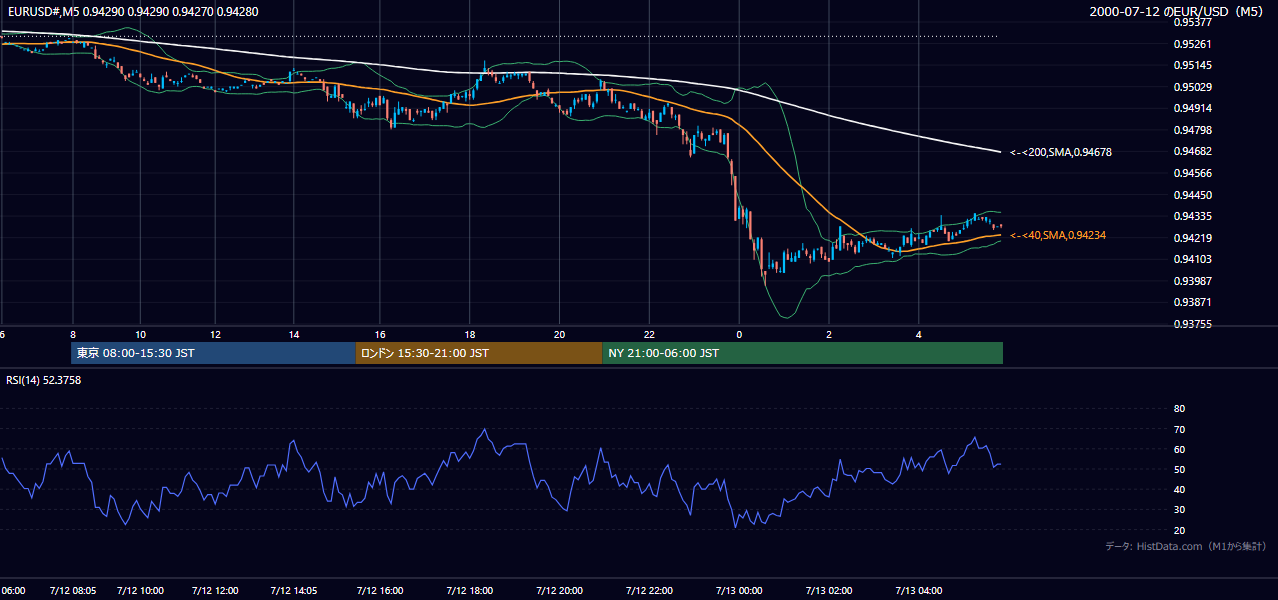
Task: Click the 7/13 00:00 bottom time label
Action: [739, 591]
